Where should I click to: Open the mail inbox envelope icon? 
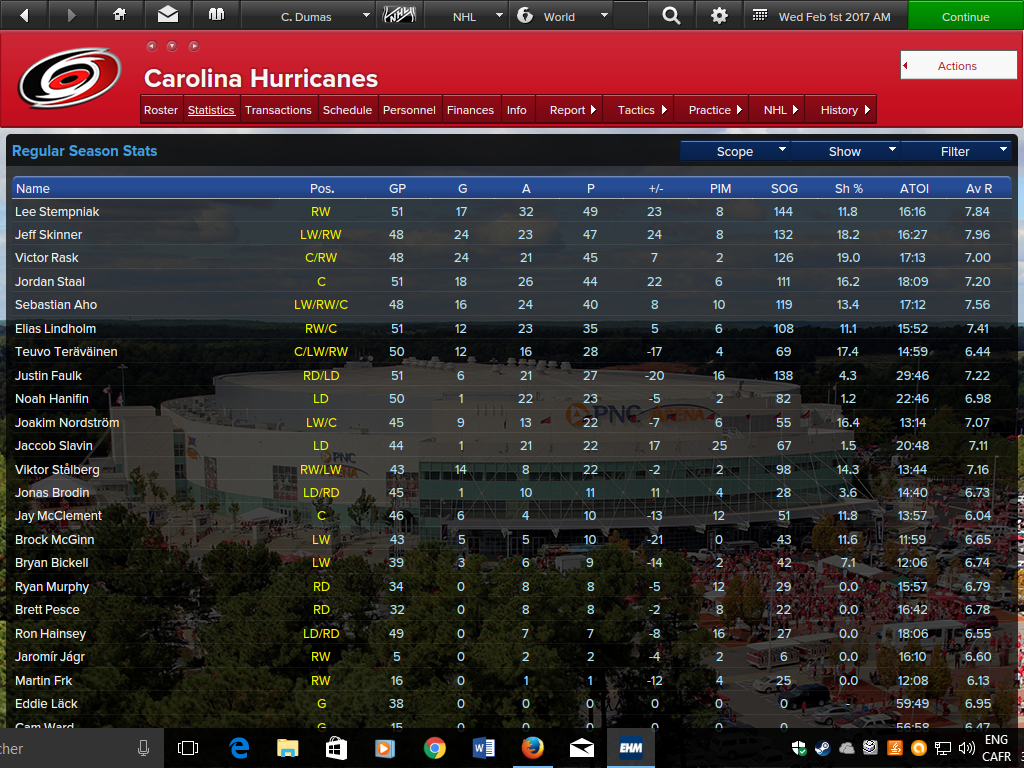(168, 14)
